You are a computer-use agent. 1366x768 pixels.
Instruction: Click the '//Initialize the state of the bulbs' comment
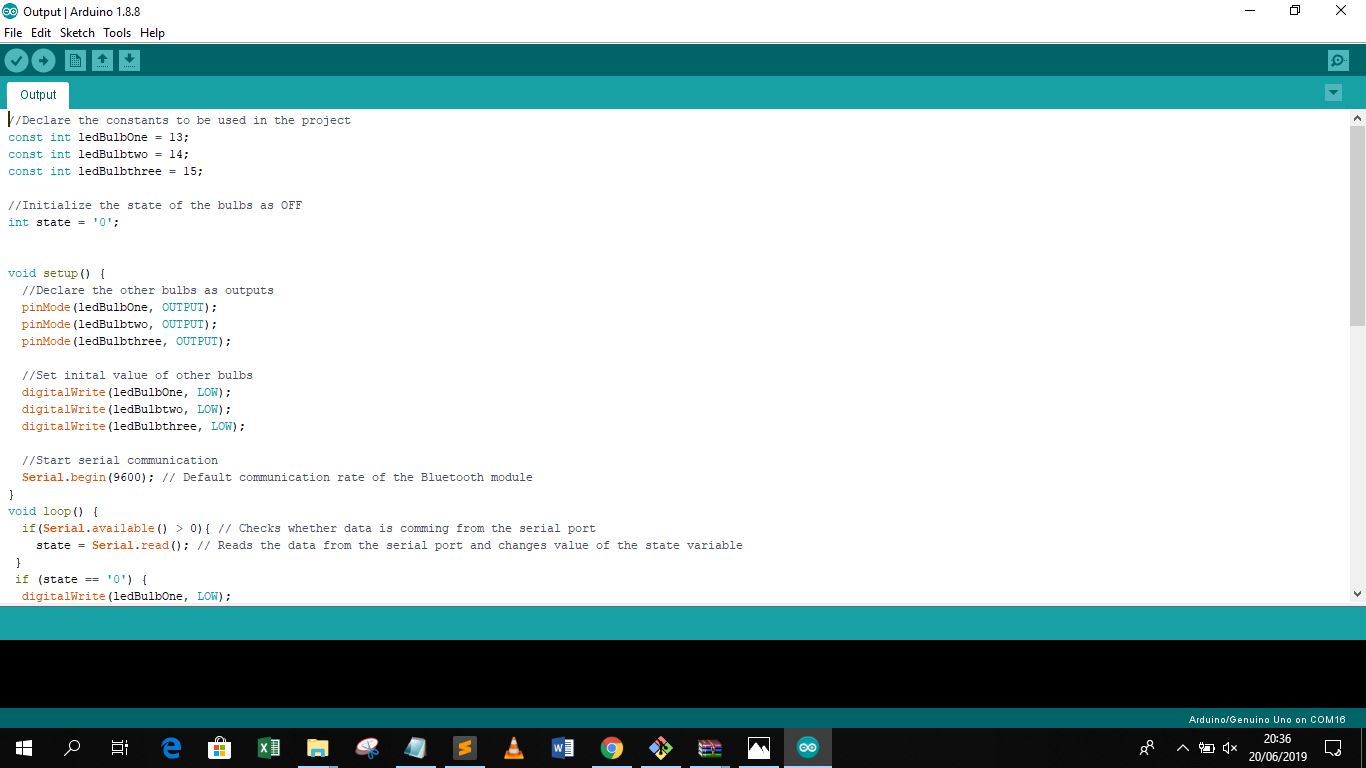click(x=154, y=205)
